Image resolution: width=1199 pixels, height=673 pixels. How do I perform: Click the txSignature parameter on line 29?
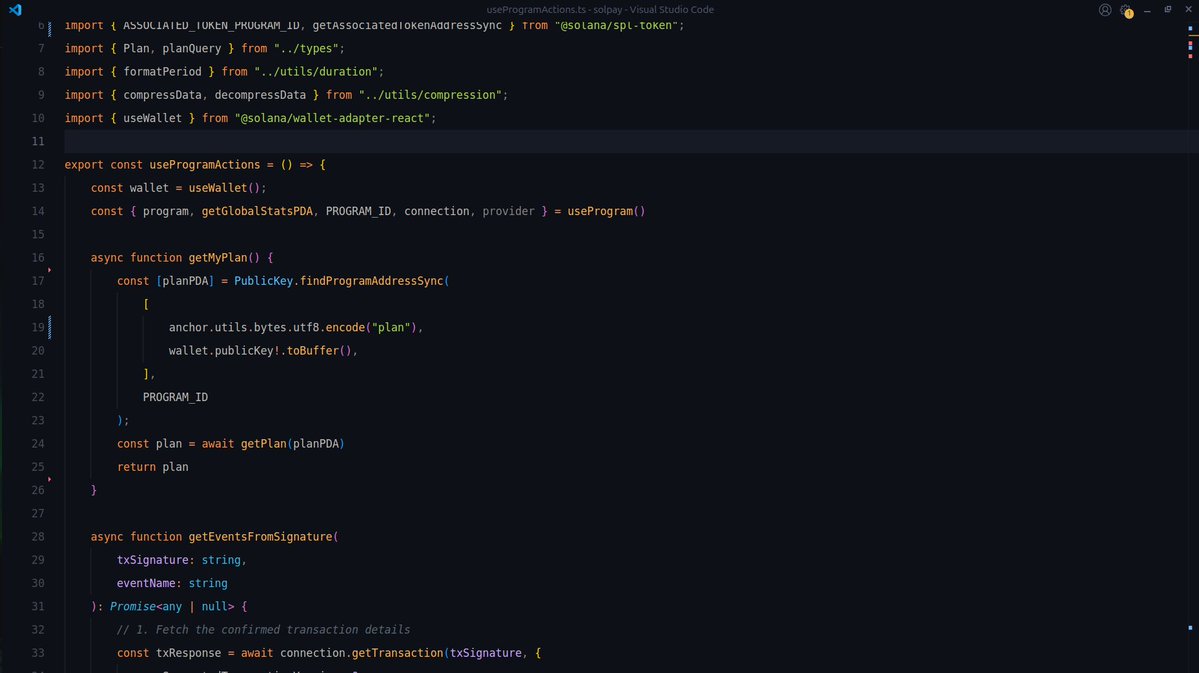(153, 560)
